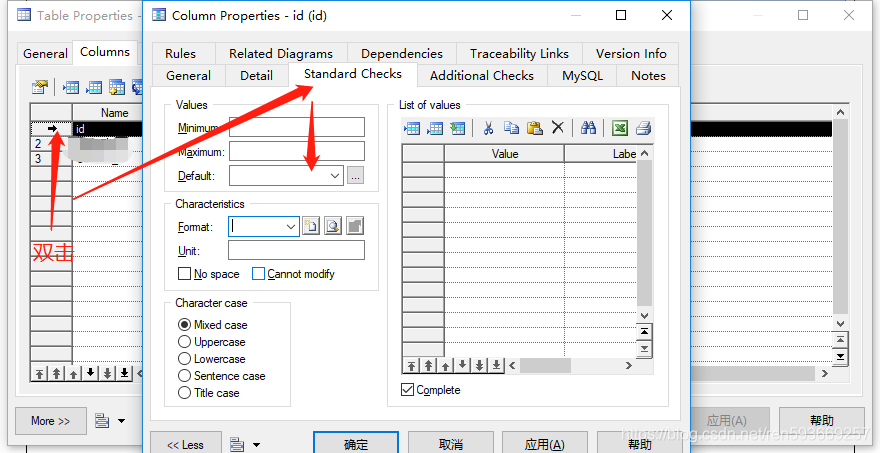The image size is (880, 453).
Task: Select Uppercase radio button
Action: click(x=184, y=341)
